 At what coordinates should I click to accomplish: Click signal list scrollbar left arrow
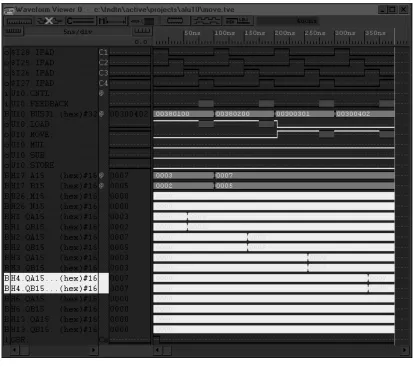[14, 350]
